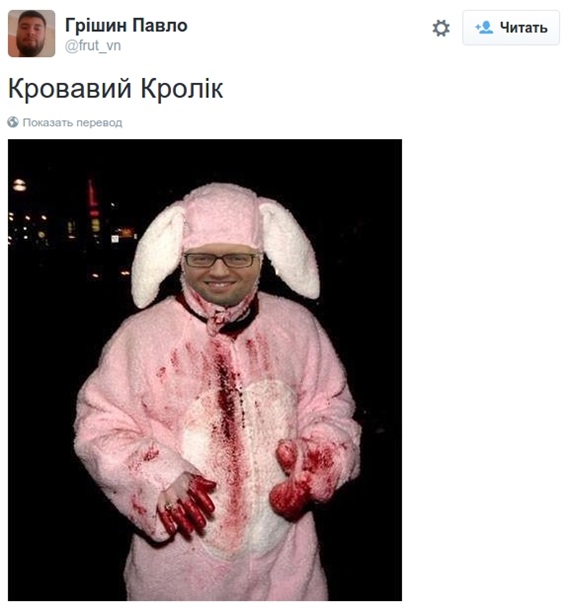The width and height of the screenshot is (568, 610).
Task: Select the tweet text Кровавий Кролік
Action: [x=116, y=89]
